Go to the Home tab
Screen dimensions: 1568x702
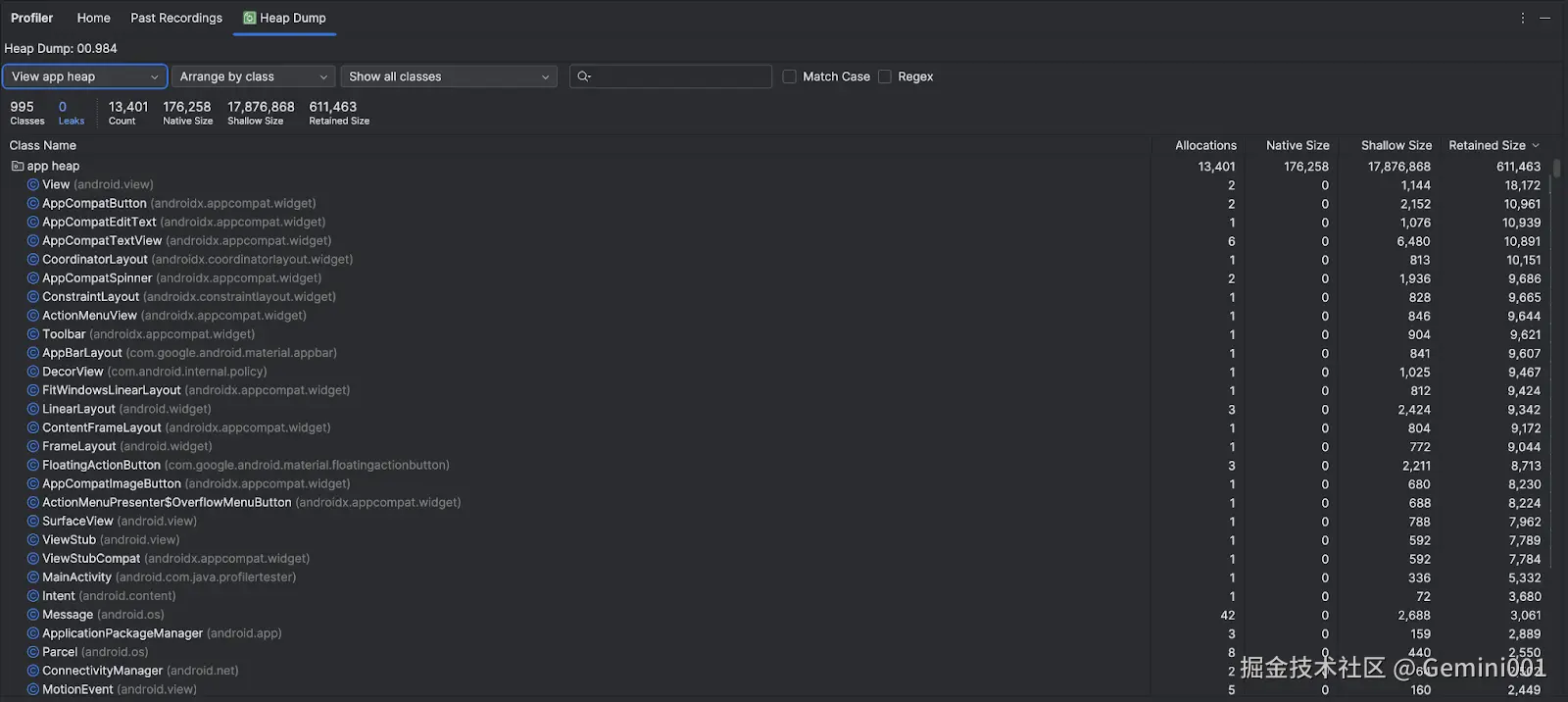[94, 18]
